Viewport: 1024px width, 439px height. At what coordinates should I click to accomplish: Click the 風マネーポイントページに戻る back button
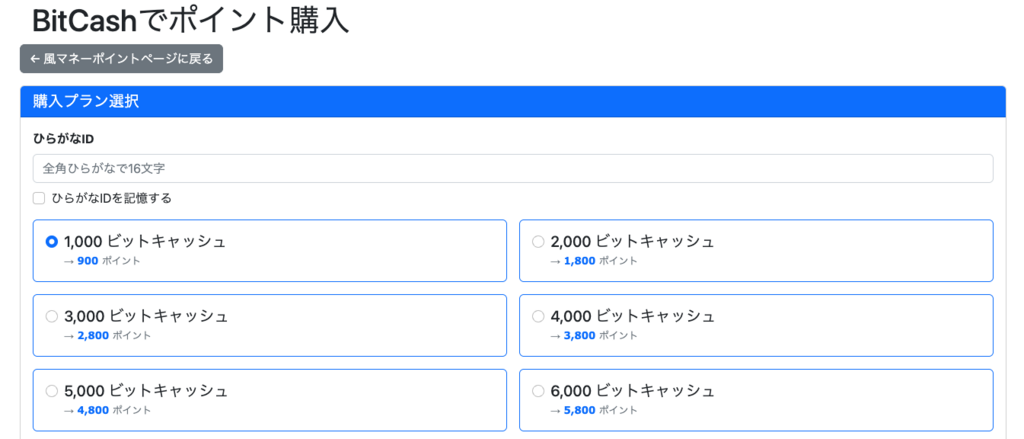pos(121,59)
